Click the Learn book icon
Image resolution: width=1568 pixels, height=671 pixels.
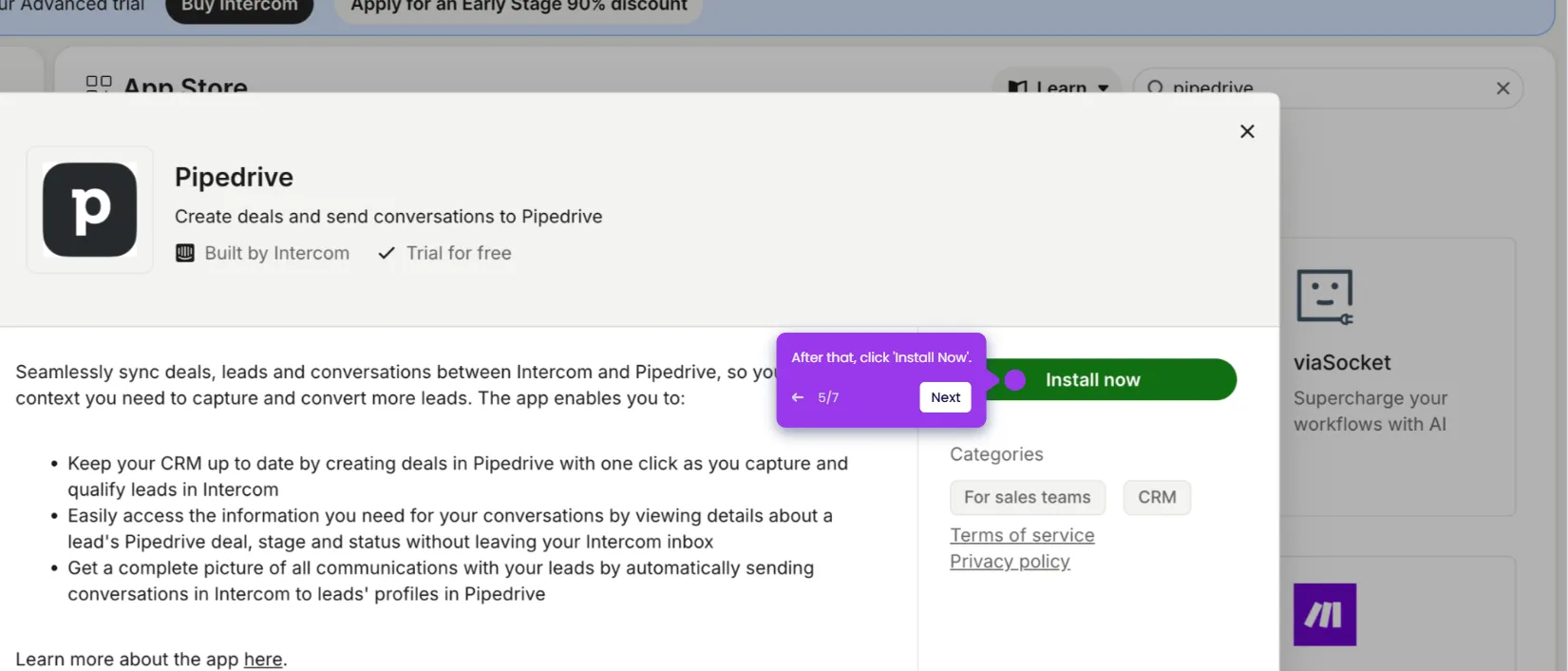tap(1018, 87)
